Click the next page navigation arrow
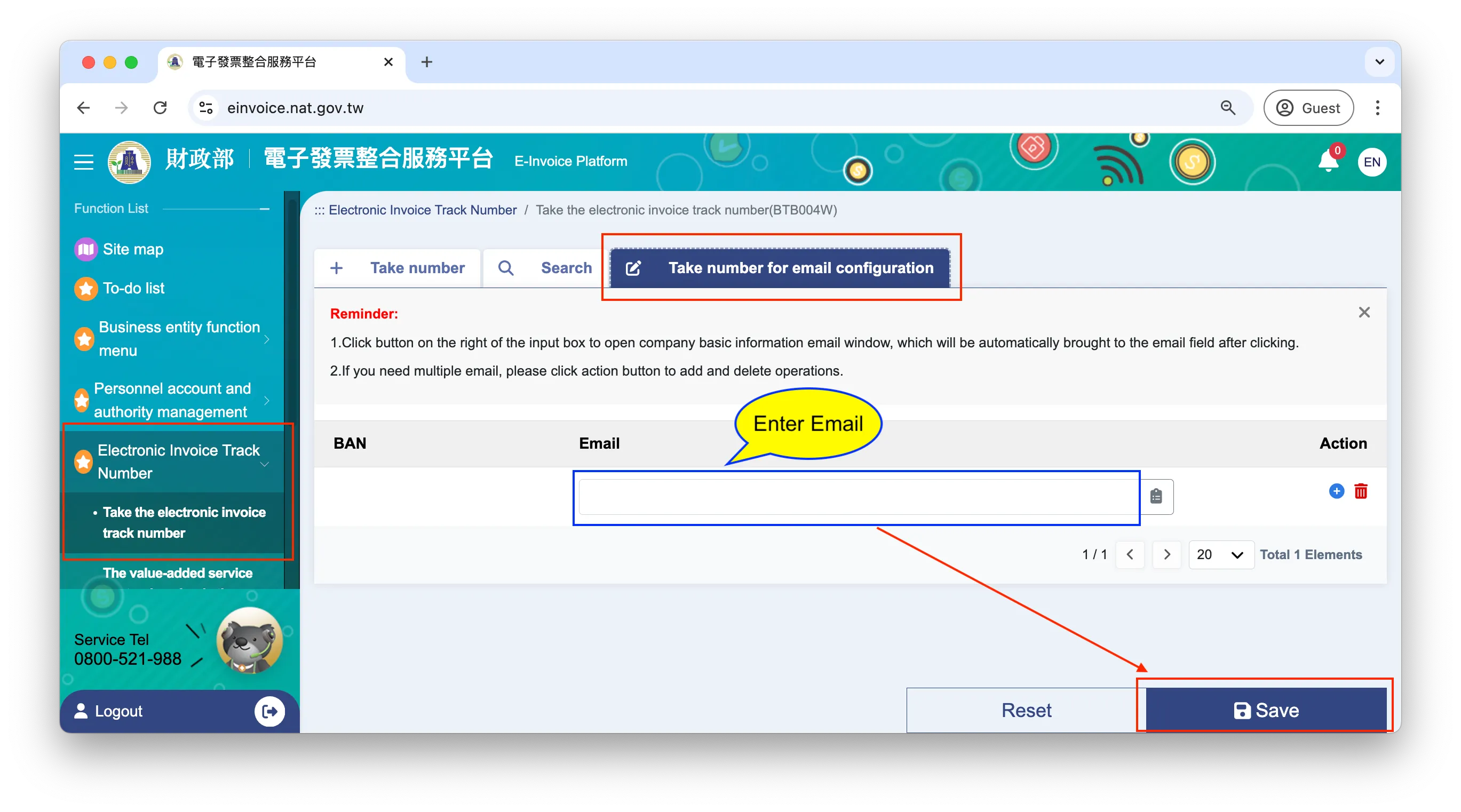Viewport: 1461px width, 812px height. tap(1167, 553)
